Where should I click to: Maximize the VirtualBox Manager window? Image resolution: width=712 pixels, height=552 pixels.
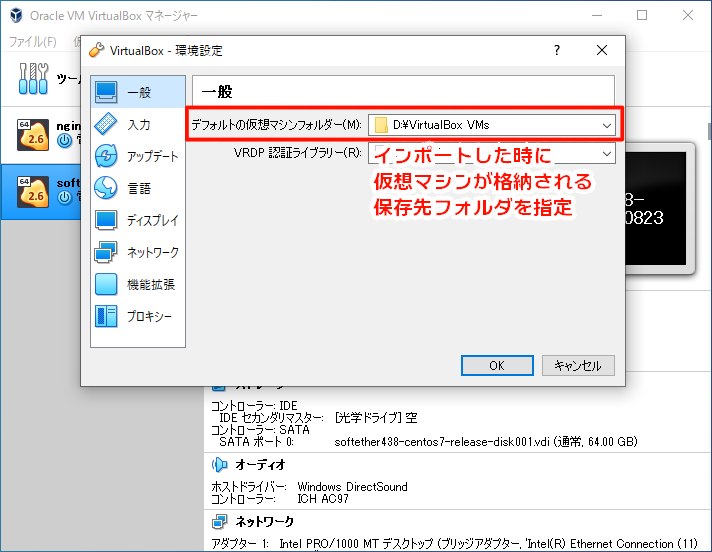[642, 15]
